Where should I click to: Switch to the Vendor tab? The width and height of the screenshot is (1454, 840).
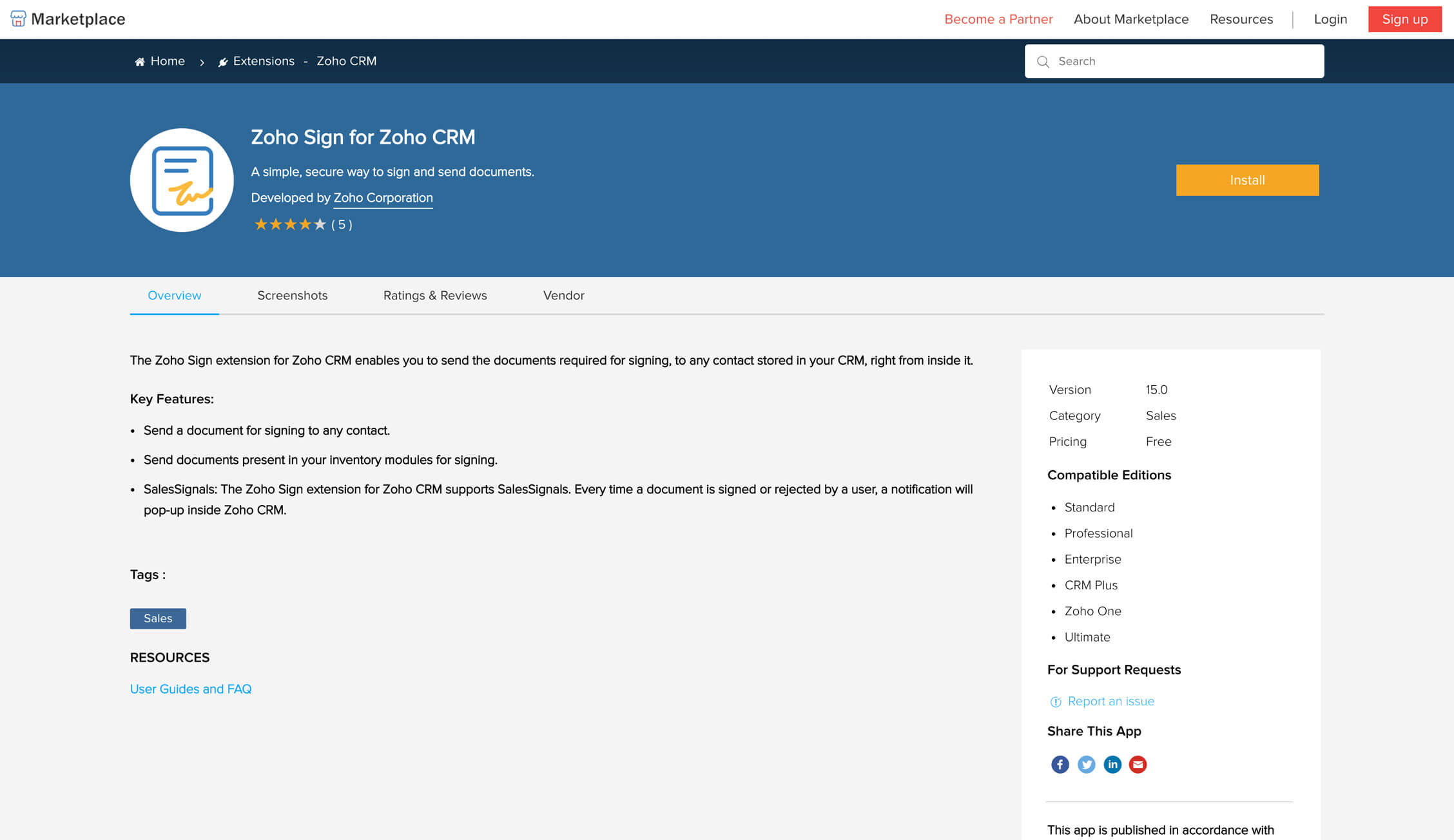[563, 295]
